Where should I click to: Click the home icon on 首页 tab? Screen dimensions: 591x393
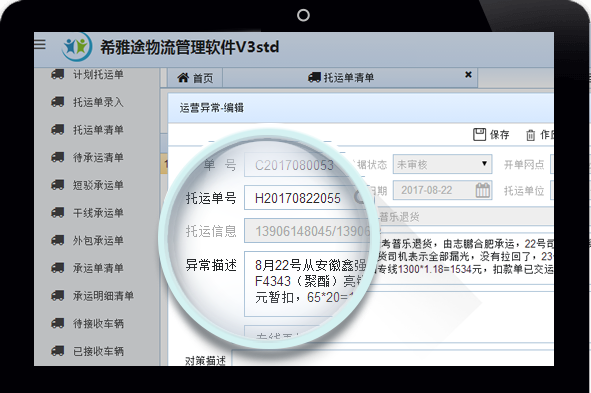click(183, 78)
